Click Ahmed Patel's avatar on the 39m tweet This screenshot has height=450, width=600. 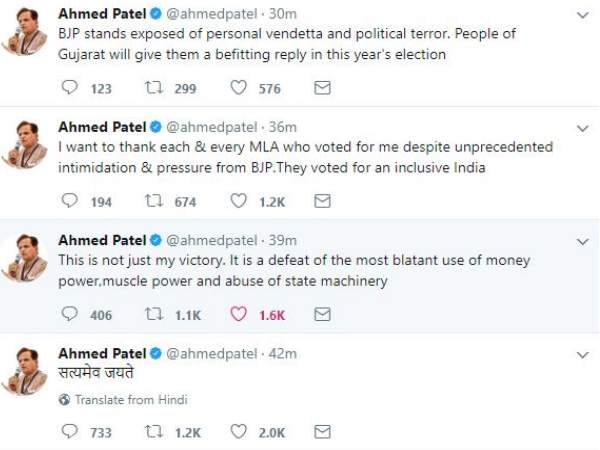(28, 258)
